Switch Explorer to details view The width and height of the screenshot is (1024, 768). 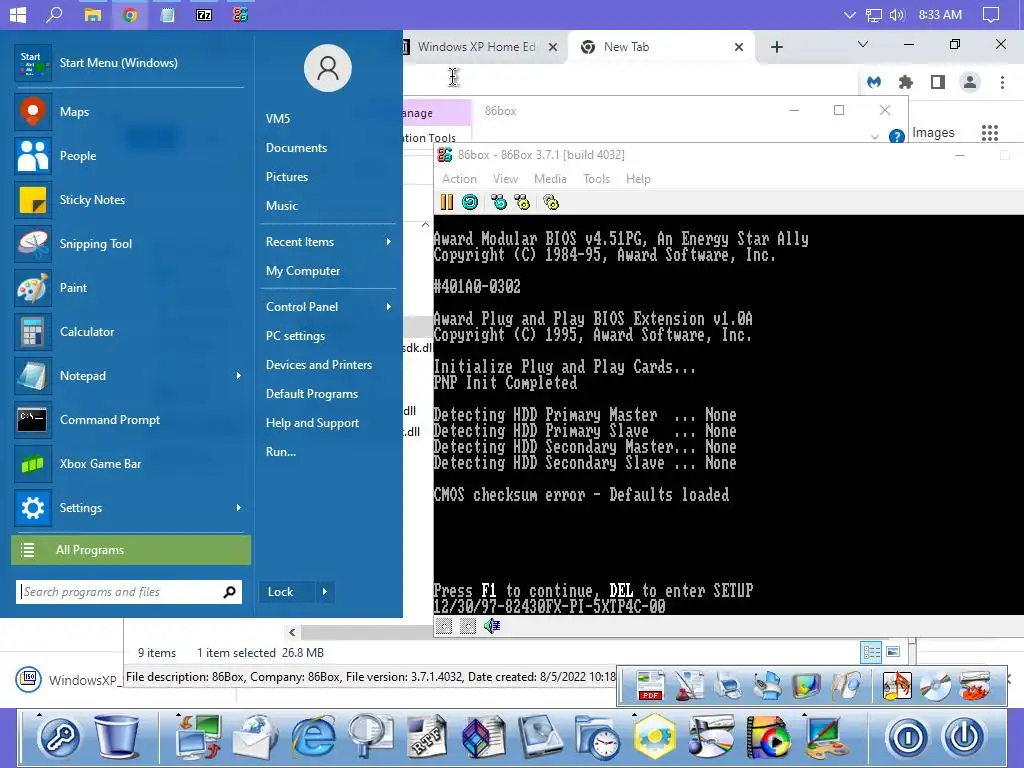pos(871,652)
